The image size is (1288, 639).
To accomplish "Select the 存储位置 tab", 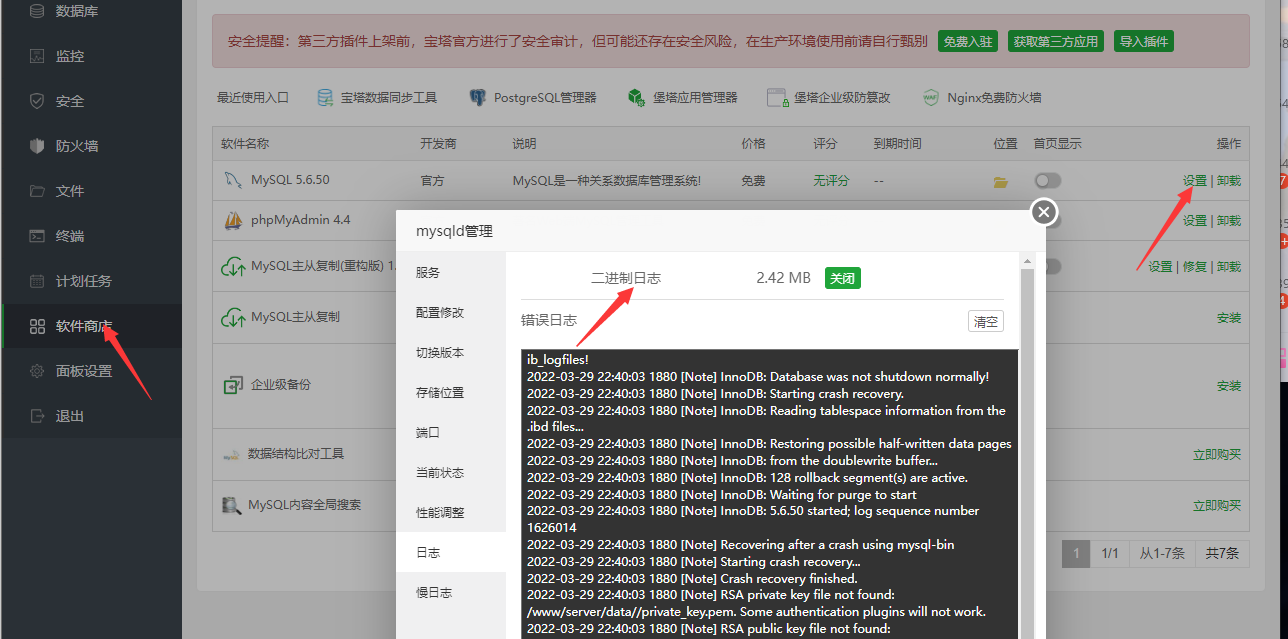I will pos(451,392).
